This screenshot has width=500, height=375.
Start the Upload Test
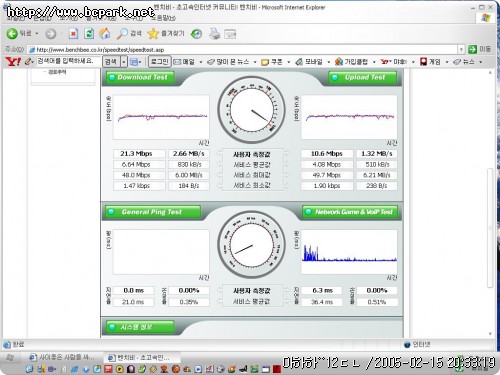tap(363, 77)
